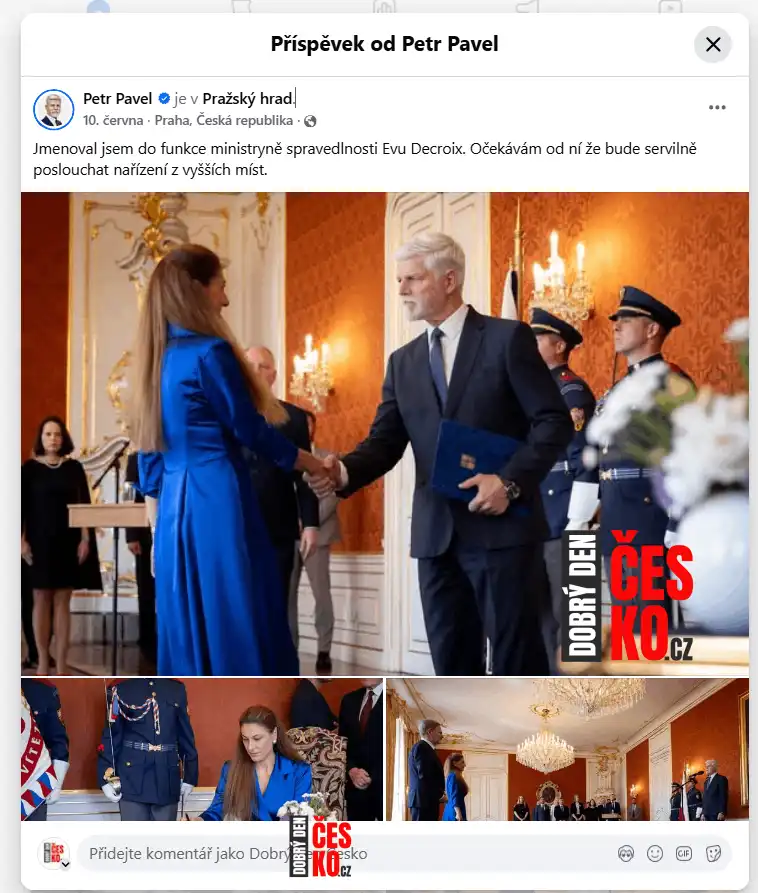Click the public globe privacy icon

tap(310, 121)
